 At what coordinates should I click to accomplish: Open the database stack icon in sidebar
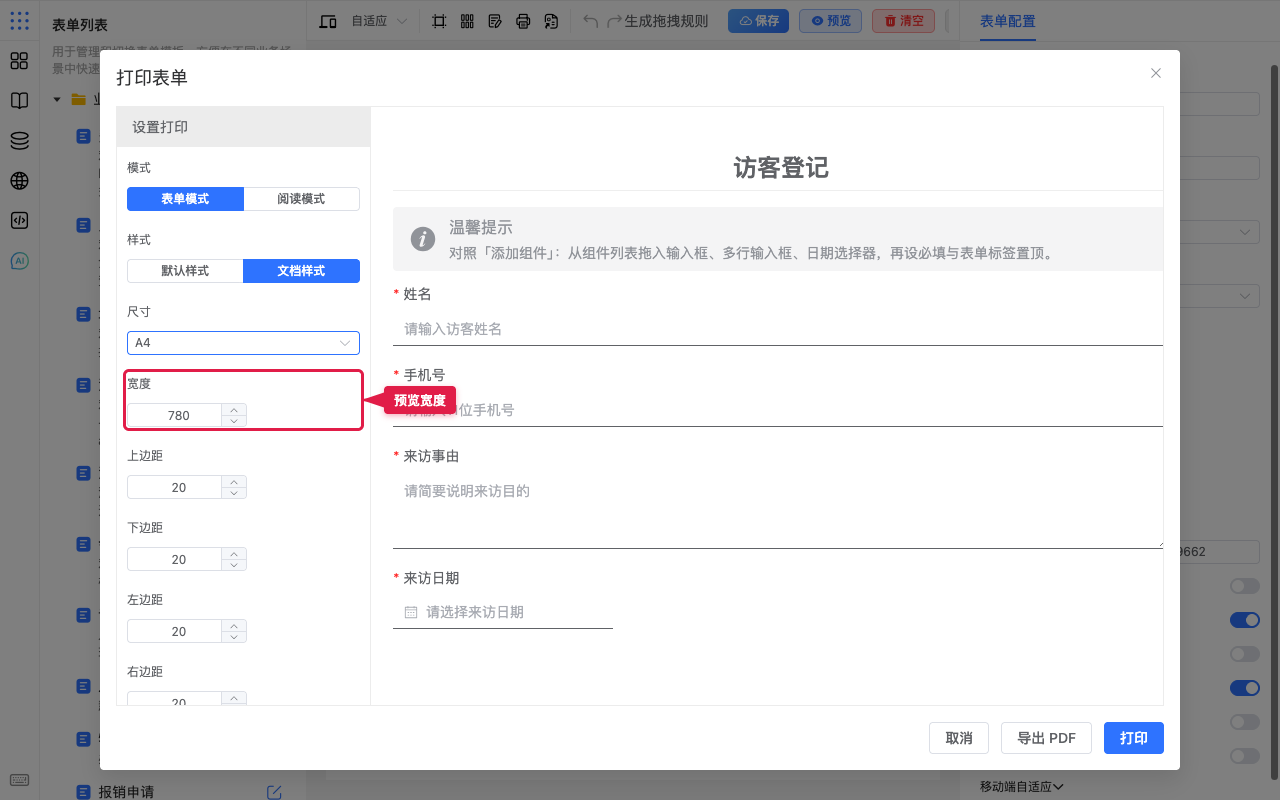pyautogui.click(x=19, y=141)
